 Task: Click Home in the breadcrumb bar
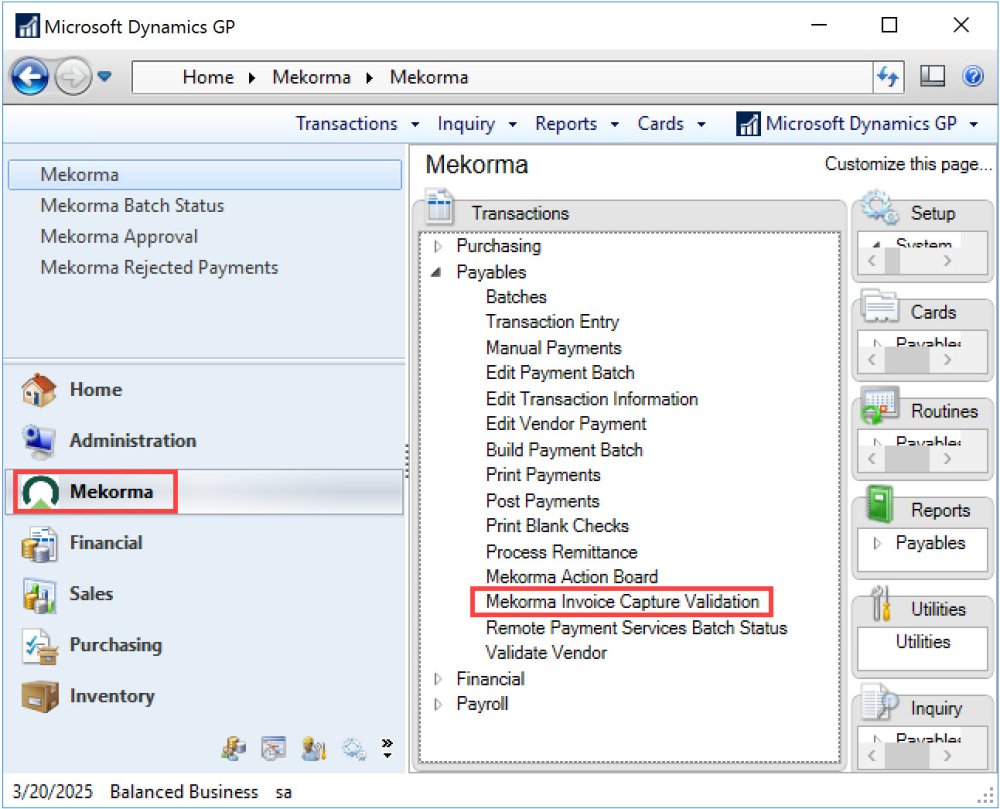point(208,77)
